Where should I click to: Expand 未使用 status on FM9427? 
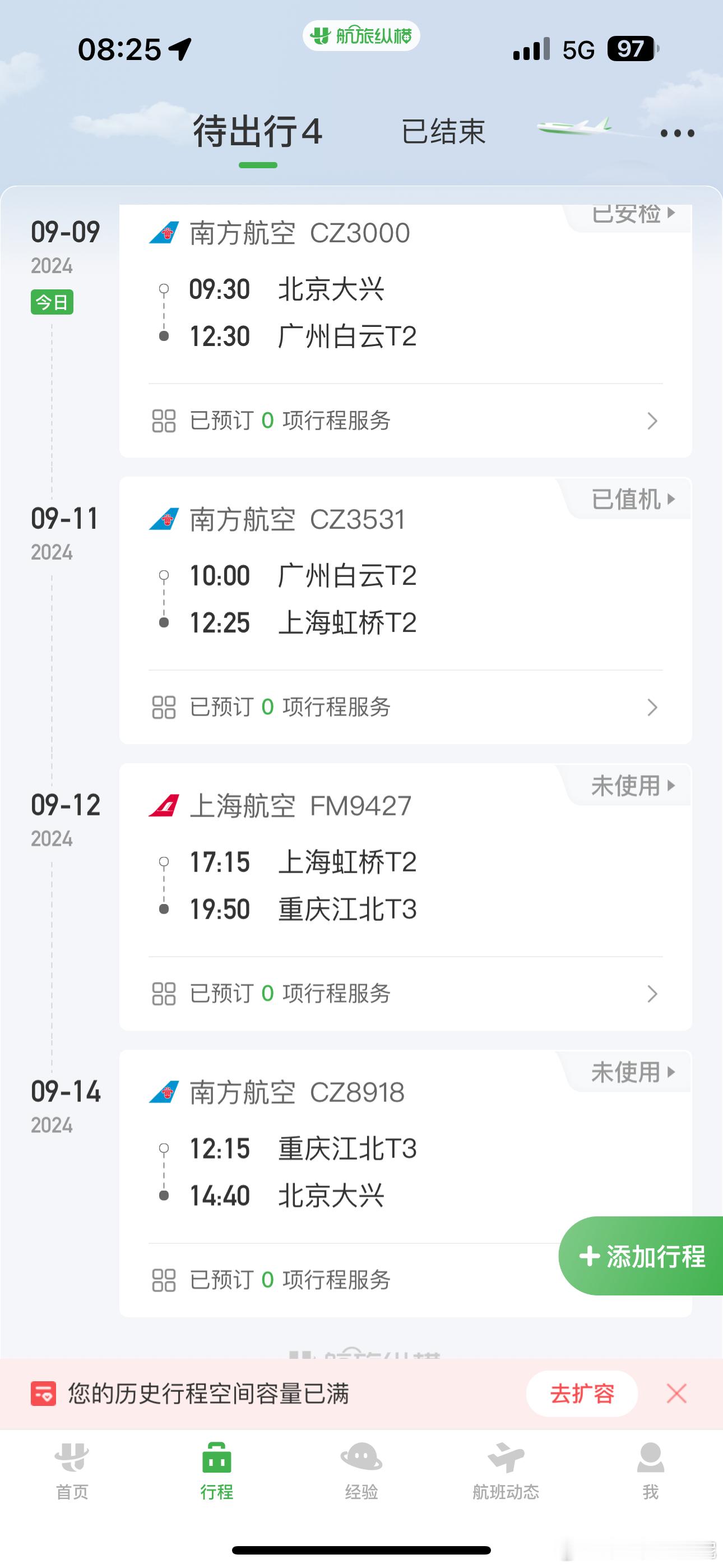633,785
